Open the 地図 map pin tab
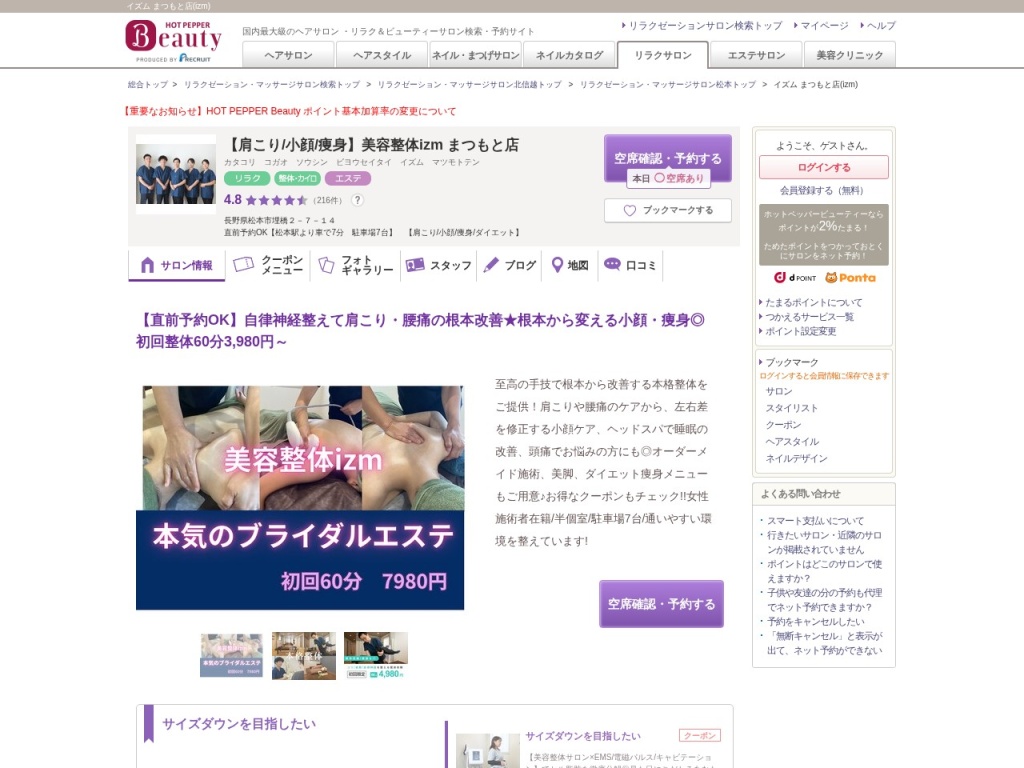 pos(570,265)
